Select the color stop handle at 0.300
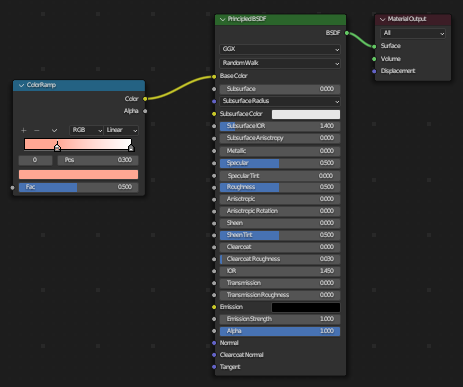Image resolution: width=463 pixels, height=387 pixels. [57, 147]
